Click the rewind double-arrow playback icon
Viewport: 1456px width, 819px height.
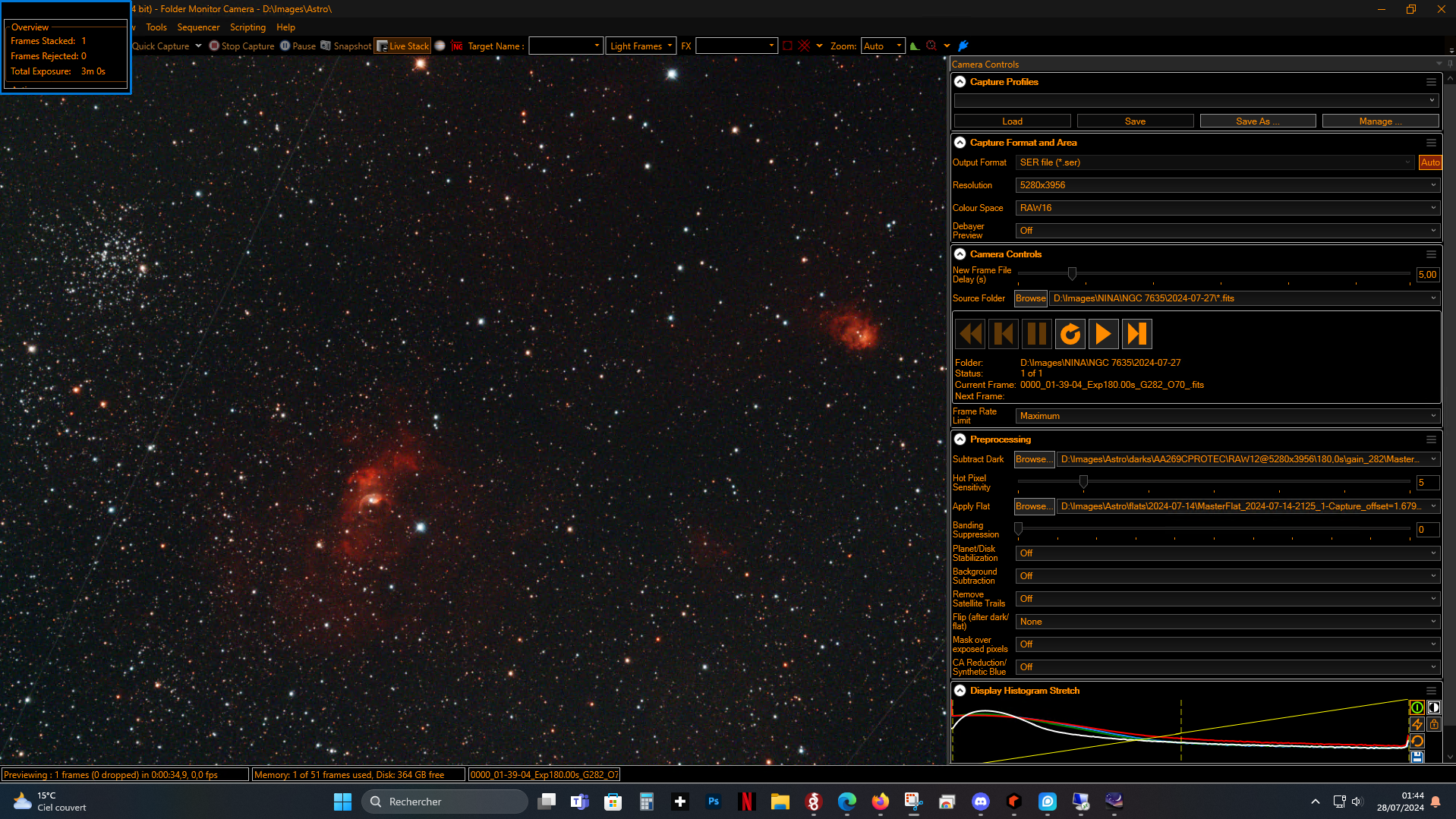pos(970,334)
